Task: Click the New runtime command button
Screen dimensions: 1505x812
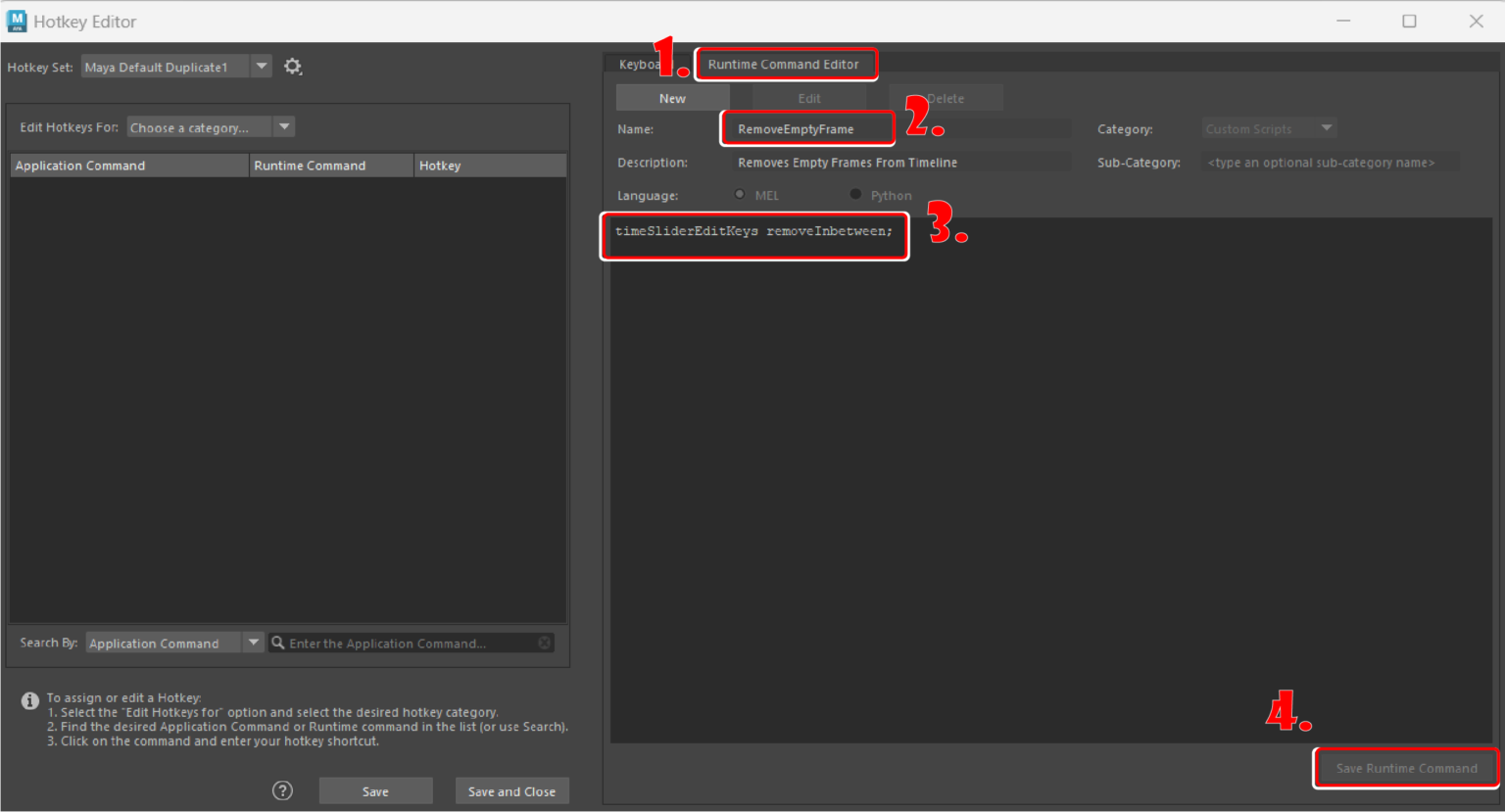Action: click(672, 98)
